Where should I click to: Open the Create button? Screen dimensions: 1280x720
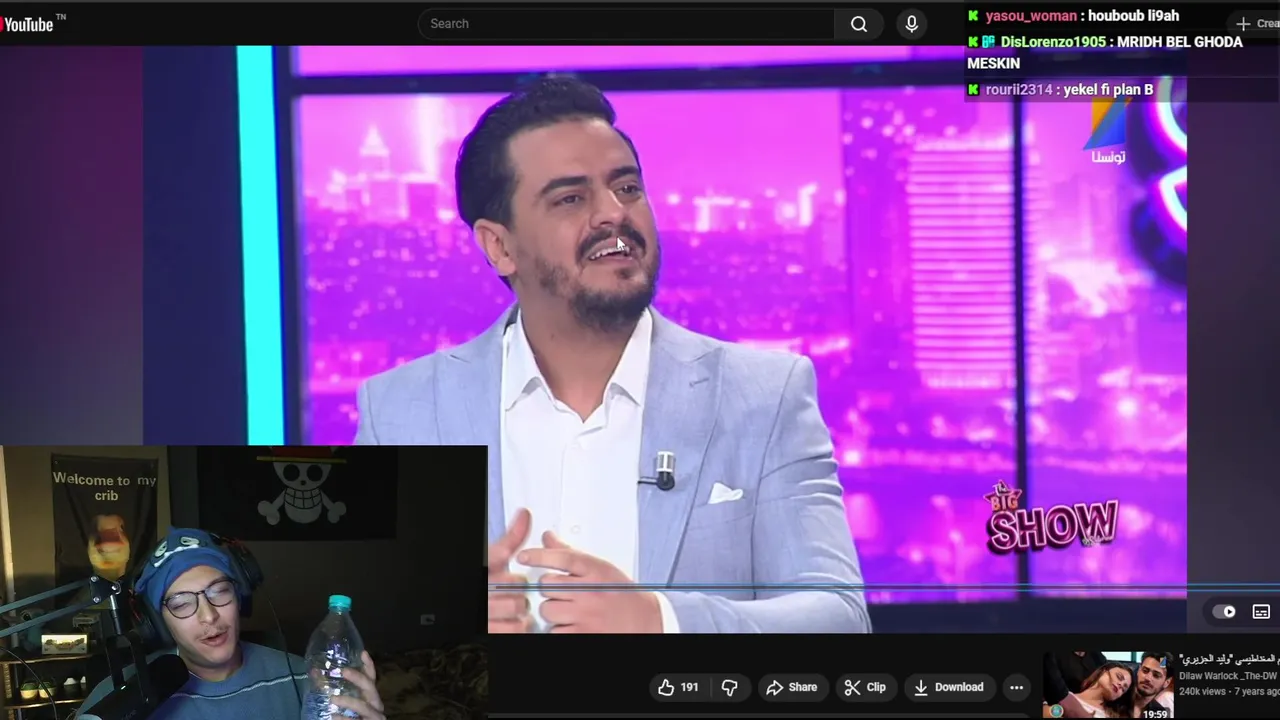(1256, 23)
